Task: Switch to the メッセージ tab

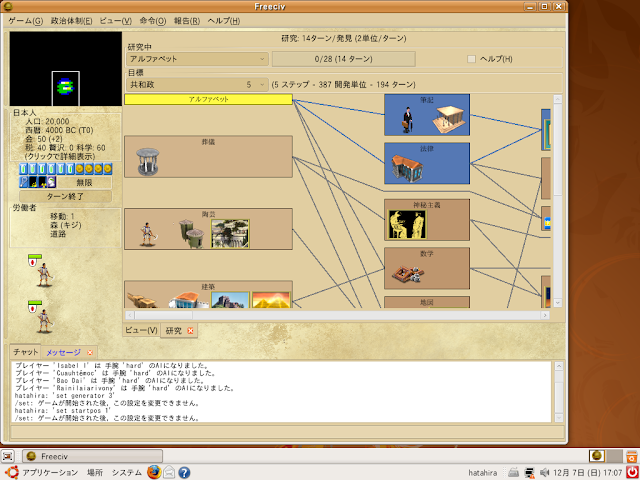Action: [x=63, y=352]
